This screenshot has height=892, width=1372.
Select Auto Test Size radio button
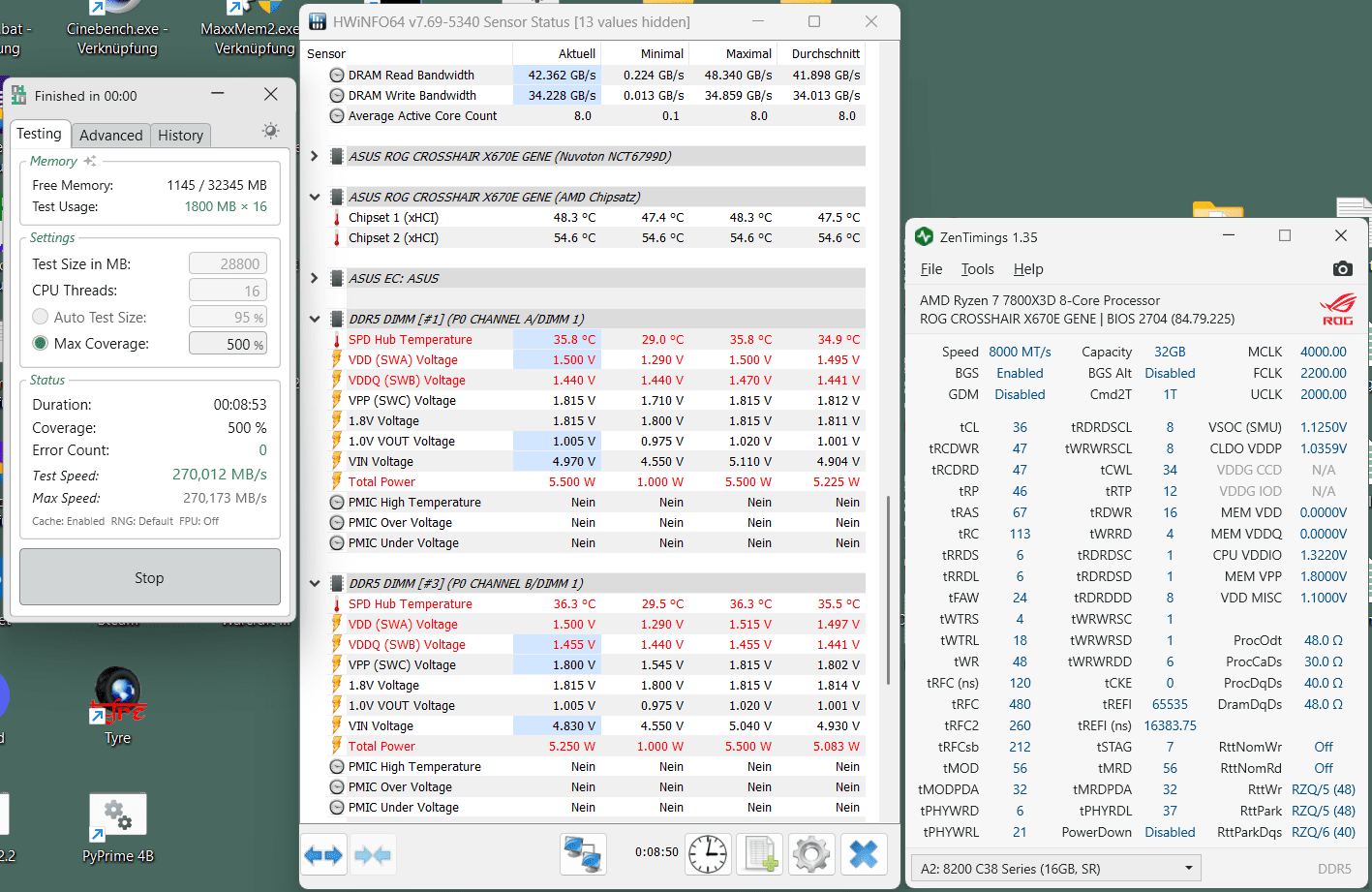pos(41,317)
